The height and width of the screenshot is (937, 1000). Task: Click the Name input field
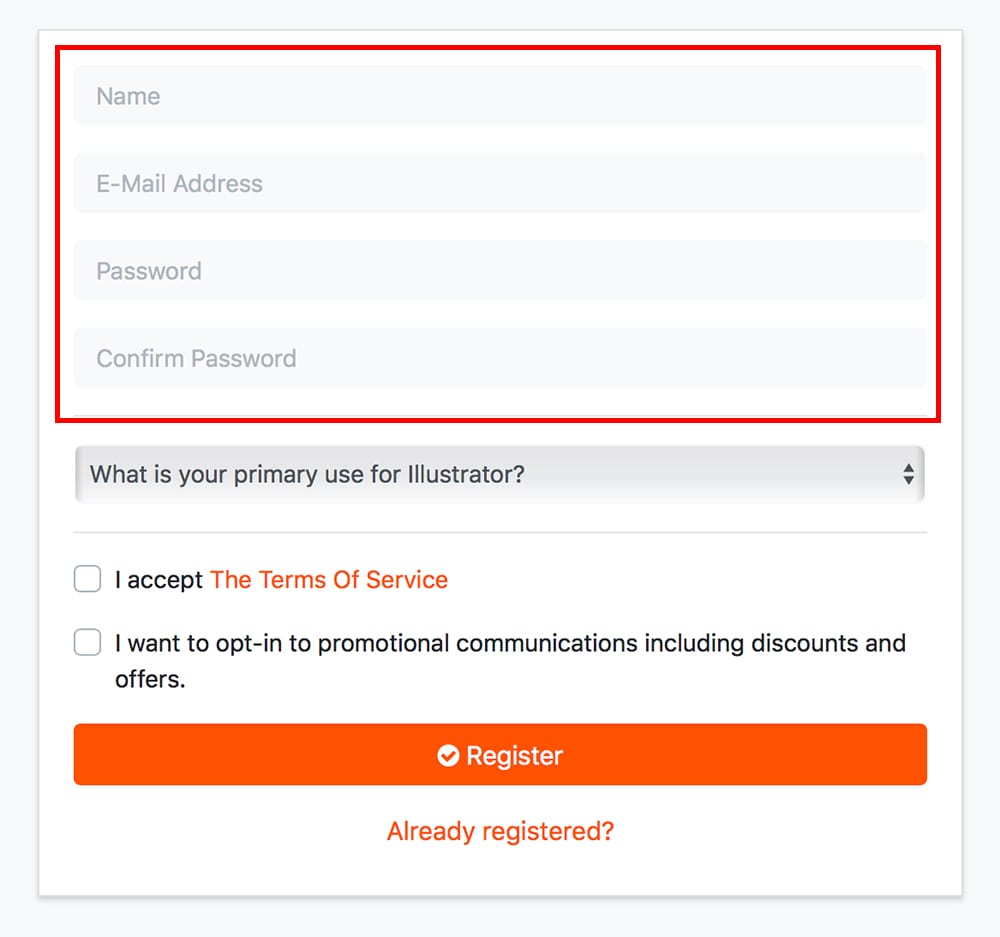pyautogui.click(x=500, y=96)
